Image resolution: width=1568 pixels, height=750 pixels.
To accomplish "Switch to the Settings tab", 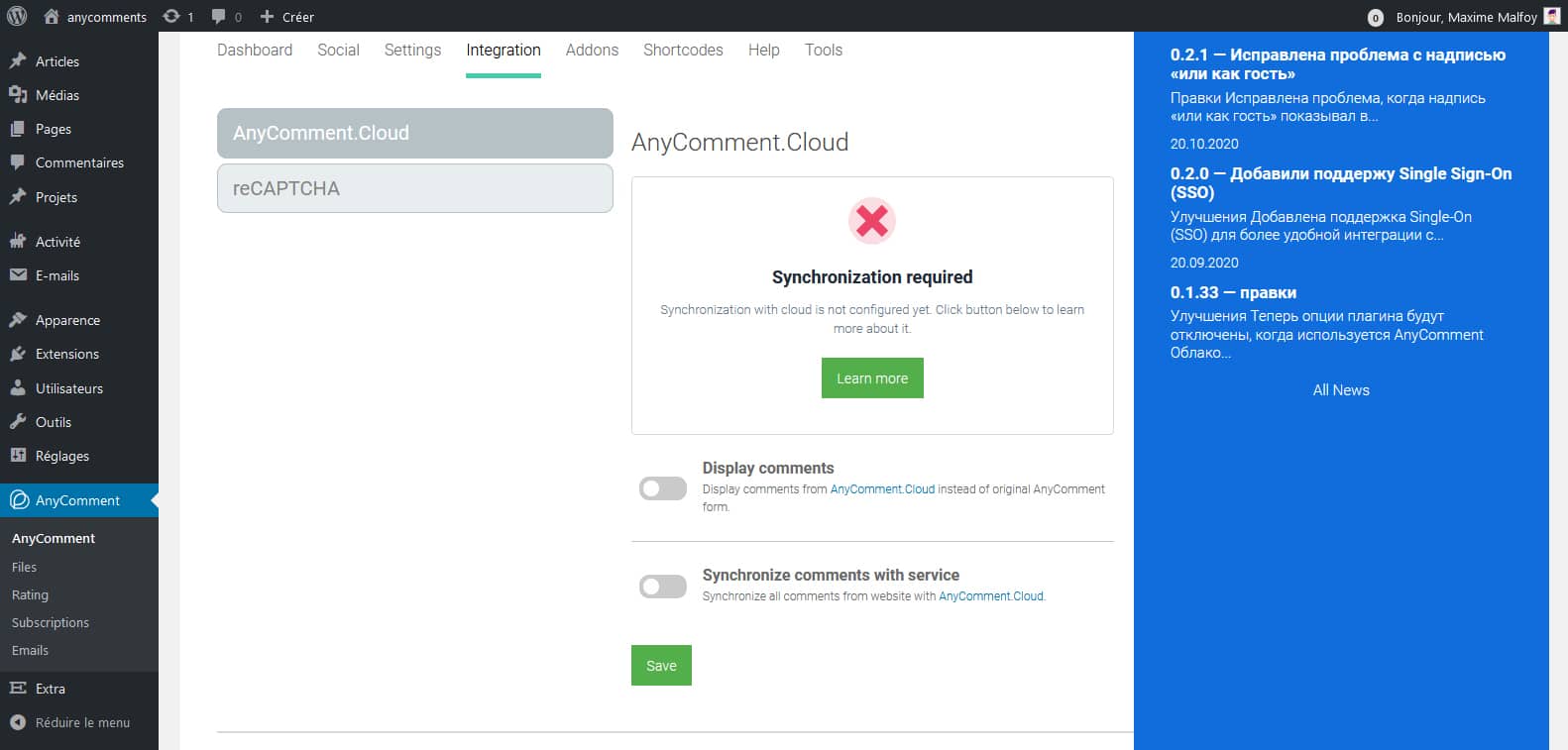I will coord(412,50).
